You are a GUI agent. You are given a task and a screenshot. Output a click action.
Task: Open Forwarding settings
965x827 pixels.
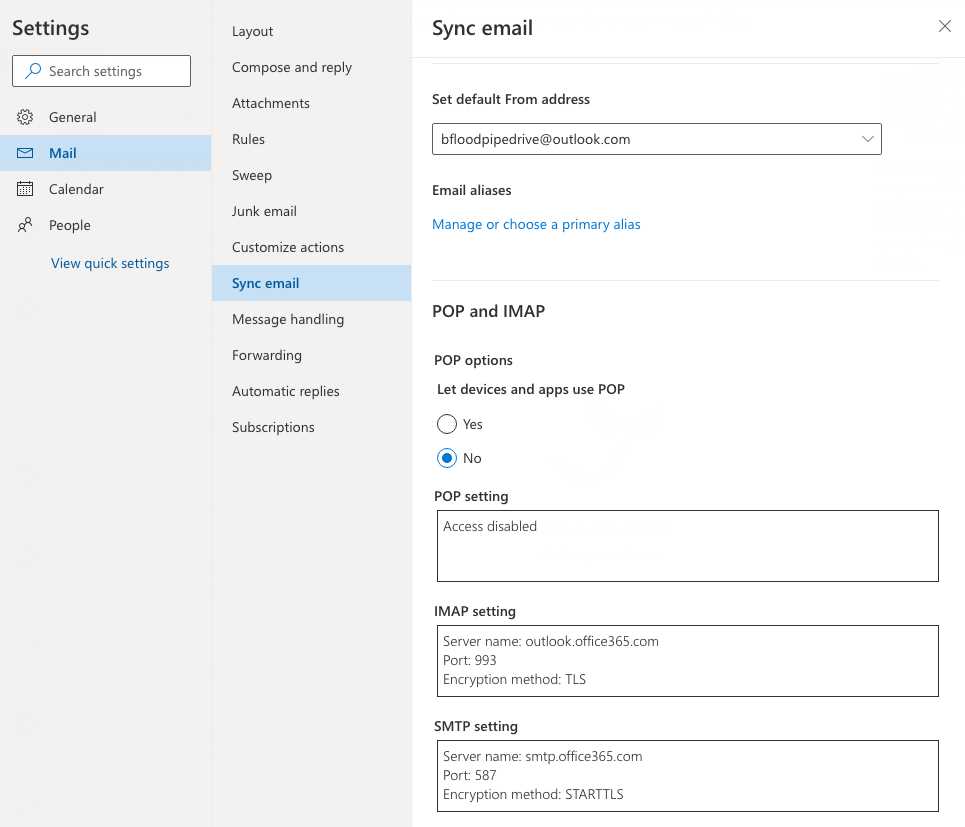(x=311, y=355)
